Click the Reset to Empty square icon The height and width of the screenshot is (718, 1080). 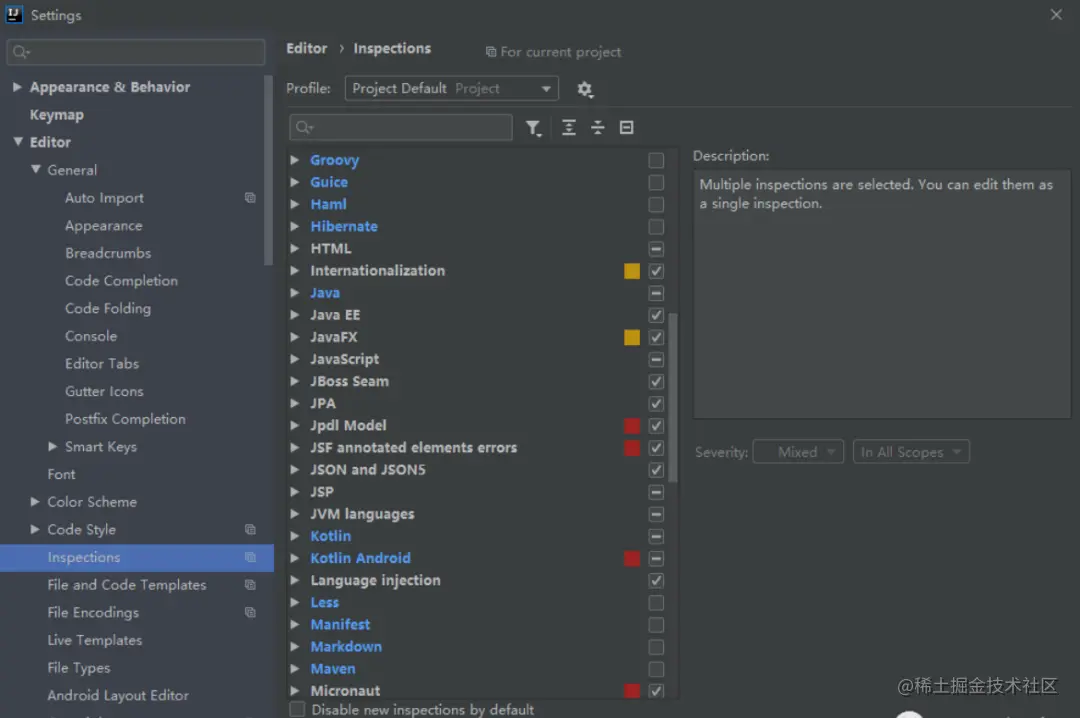tap(626, 127)
